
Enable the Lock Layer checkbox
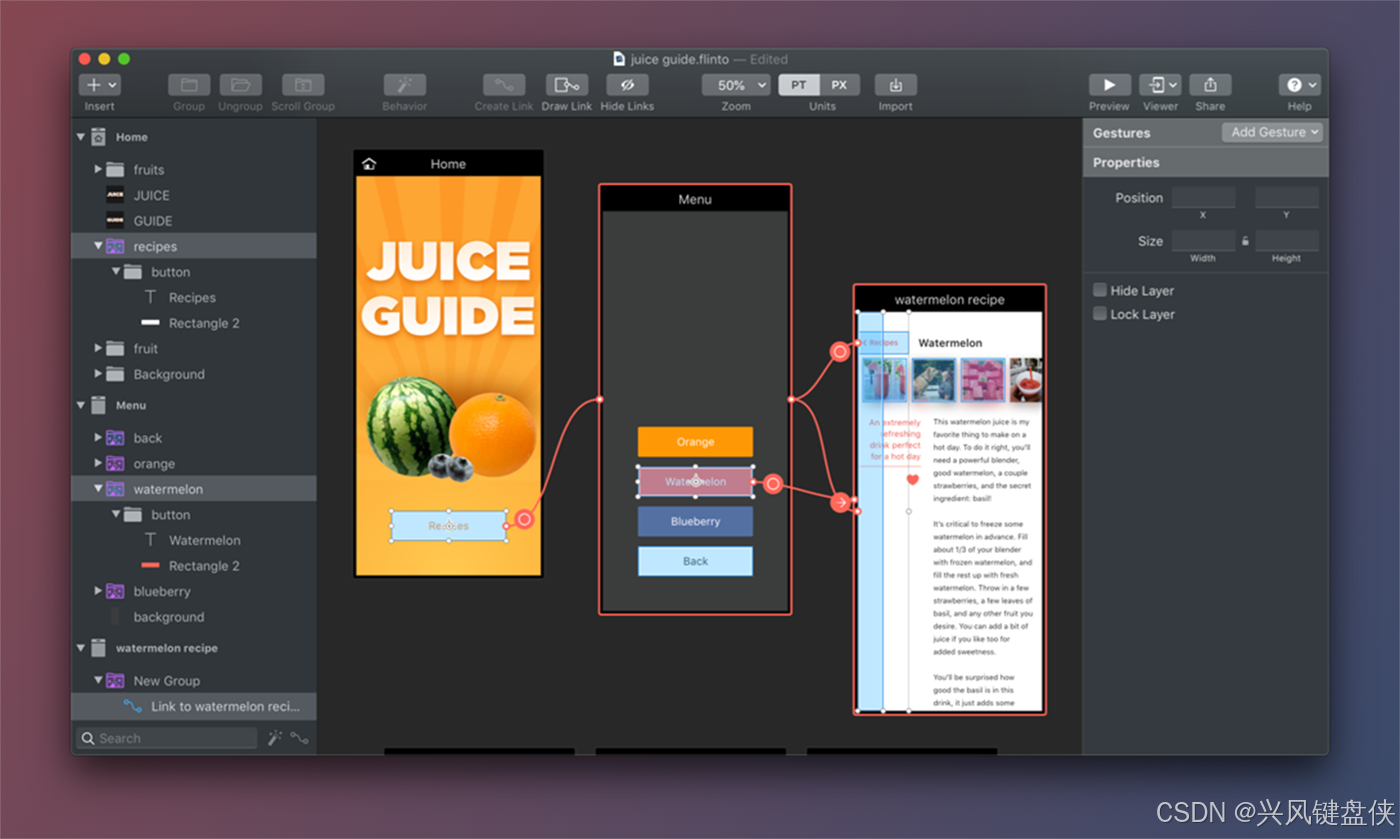[x=1100, y=314]
